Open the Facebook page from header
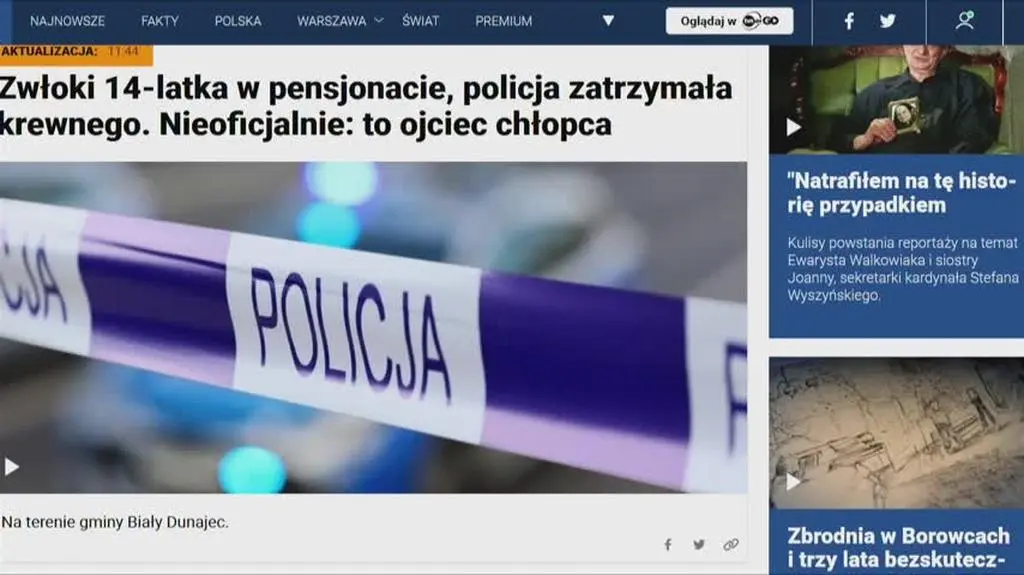Image resolution: width=1024 pixels, height=575 pixels. pos(849,21)
